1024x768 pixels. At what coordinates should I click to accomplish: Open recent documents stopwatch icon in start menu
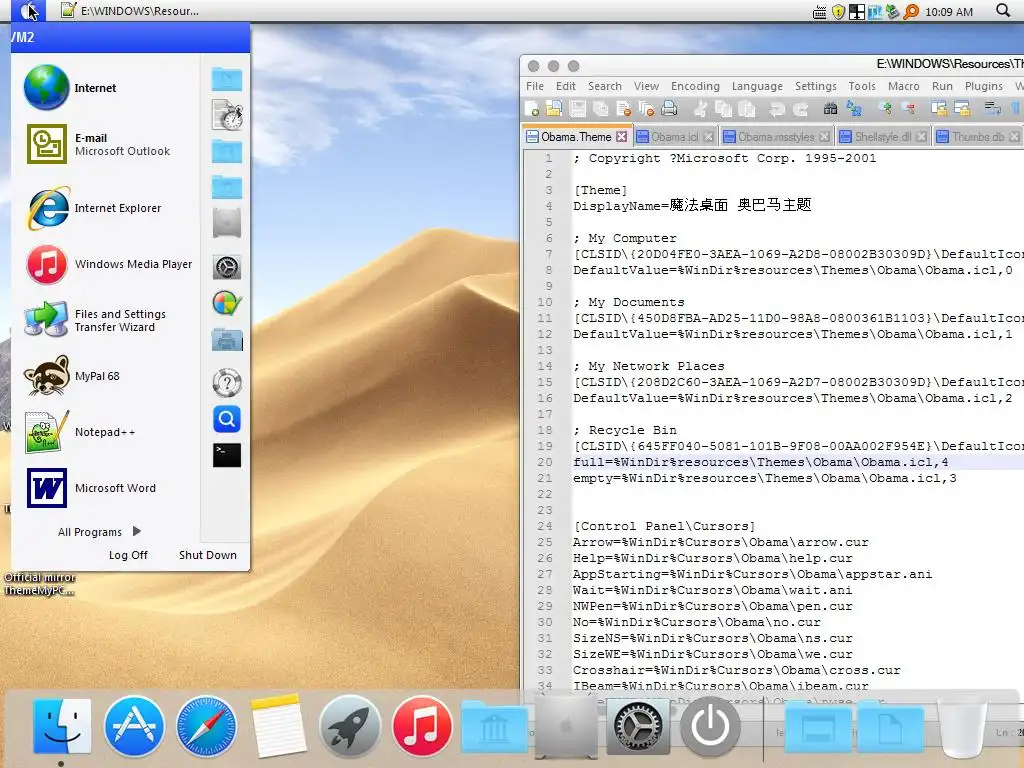tap(227, 115)
